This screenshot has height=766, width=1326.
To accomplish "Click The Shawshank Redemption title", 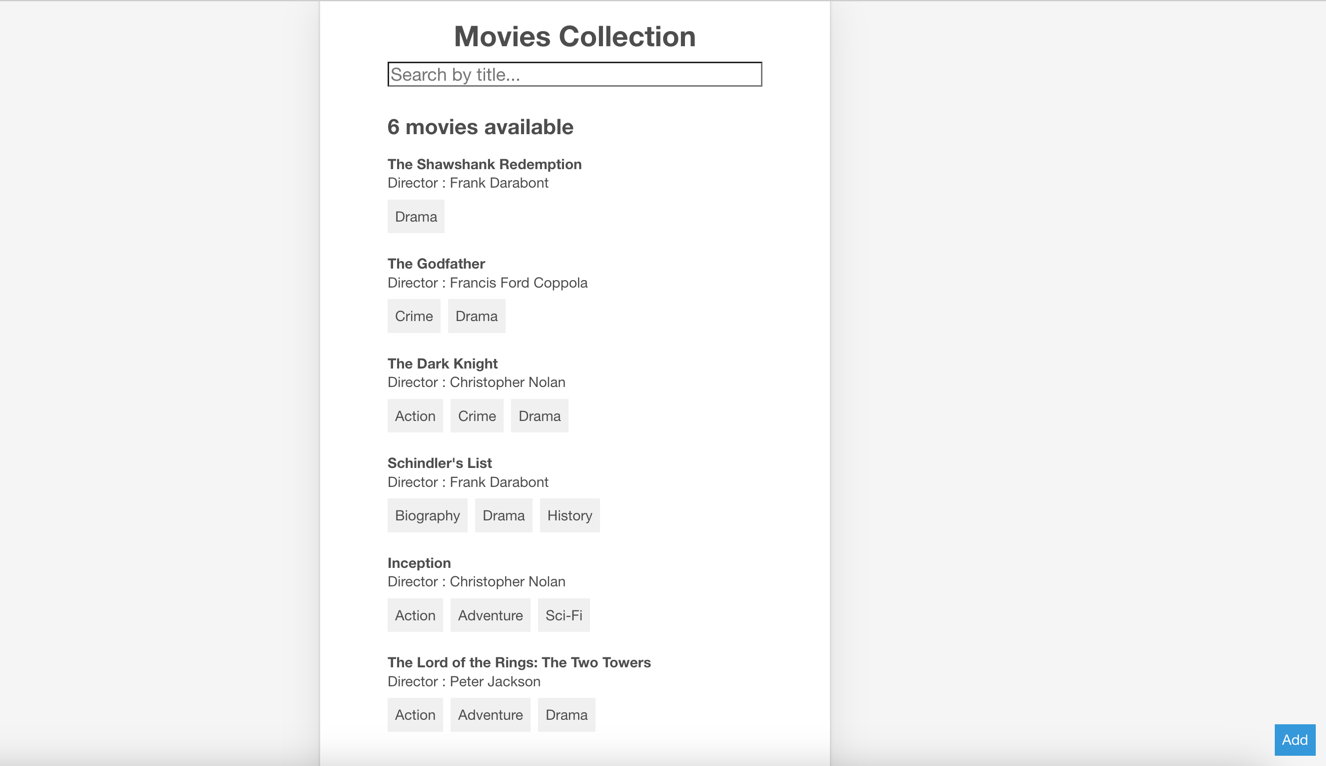I will (x=484, y=164).
